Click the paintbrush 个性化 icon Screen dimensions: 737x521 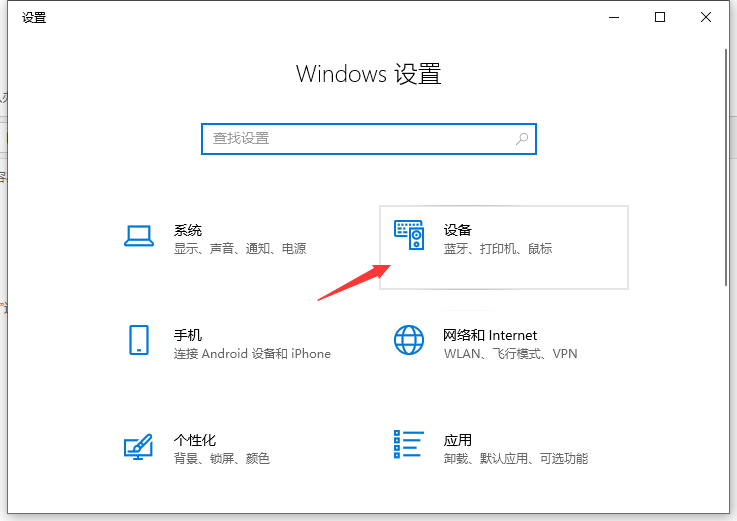[138, 446]
